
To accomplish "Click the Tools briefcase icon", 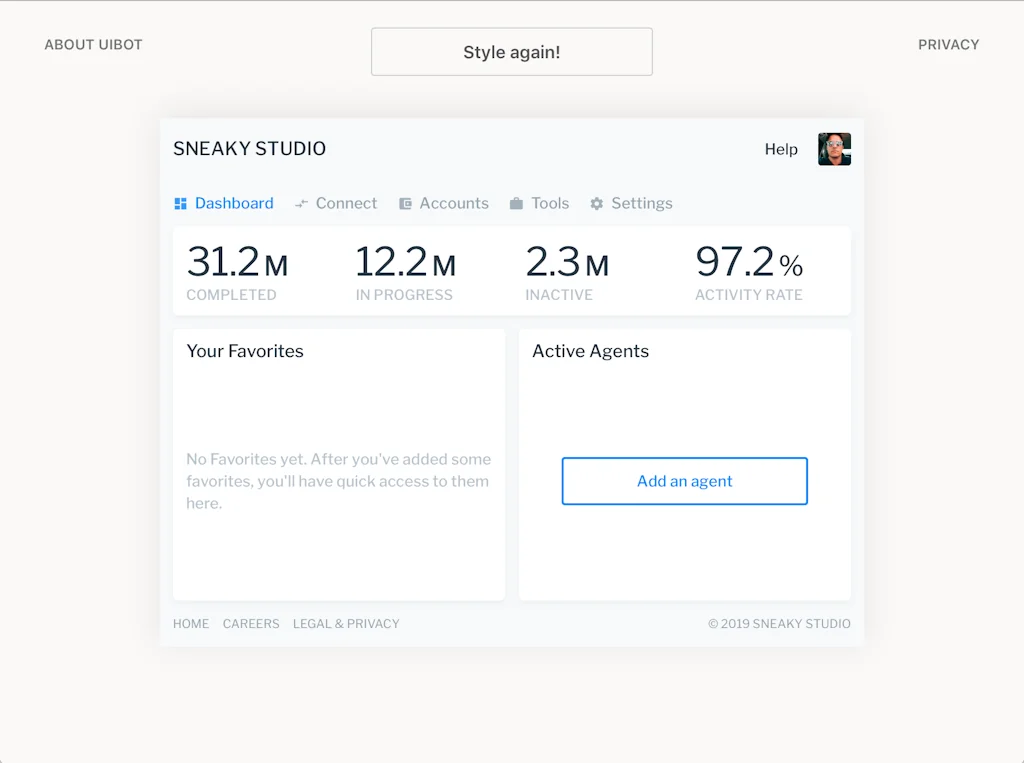I will click(516, 204).
